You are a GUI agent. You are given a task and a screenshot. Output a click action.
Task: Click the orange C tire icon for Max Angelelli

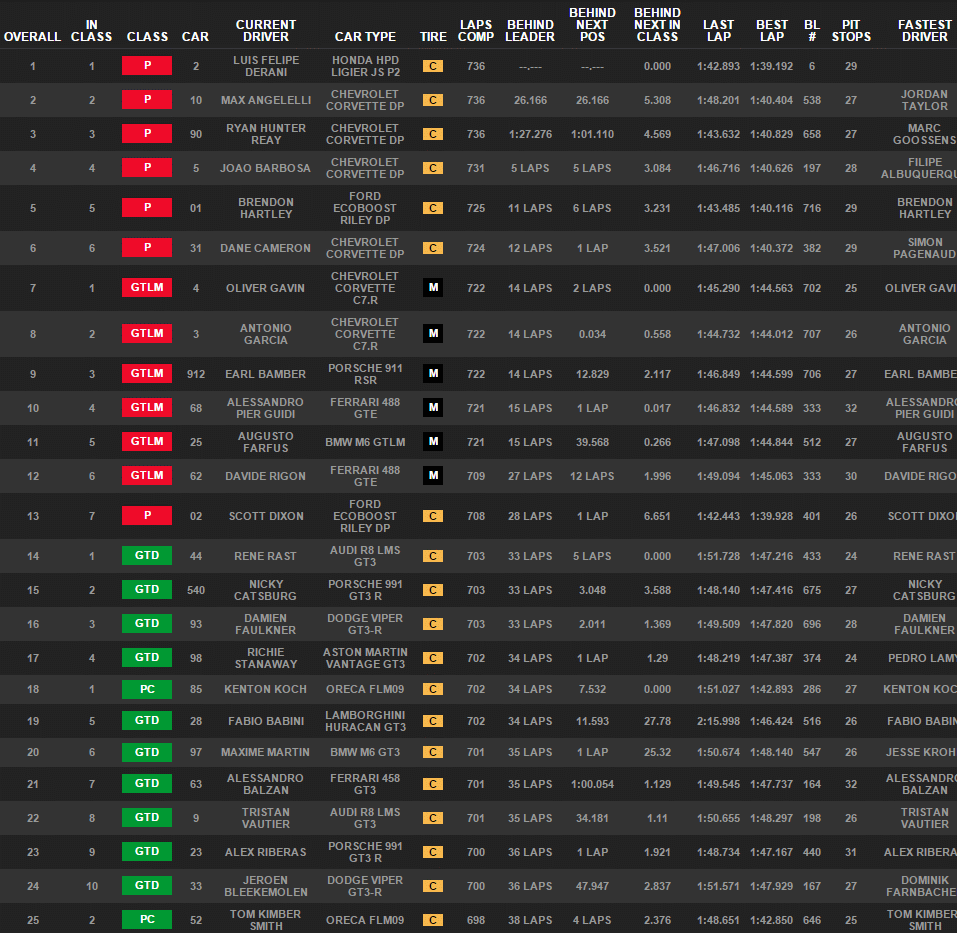click(x=433, y=100)
